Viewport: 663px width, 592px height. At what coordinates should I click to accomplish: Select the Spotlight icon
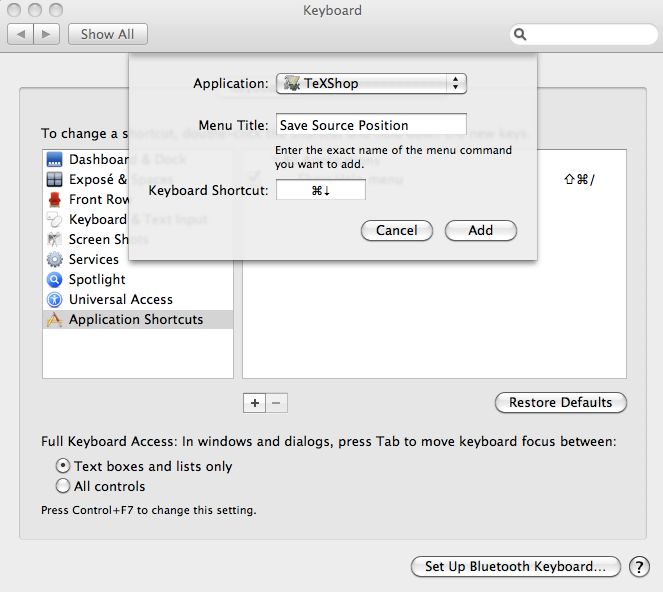[x=54, y=279]
